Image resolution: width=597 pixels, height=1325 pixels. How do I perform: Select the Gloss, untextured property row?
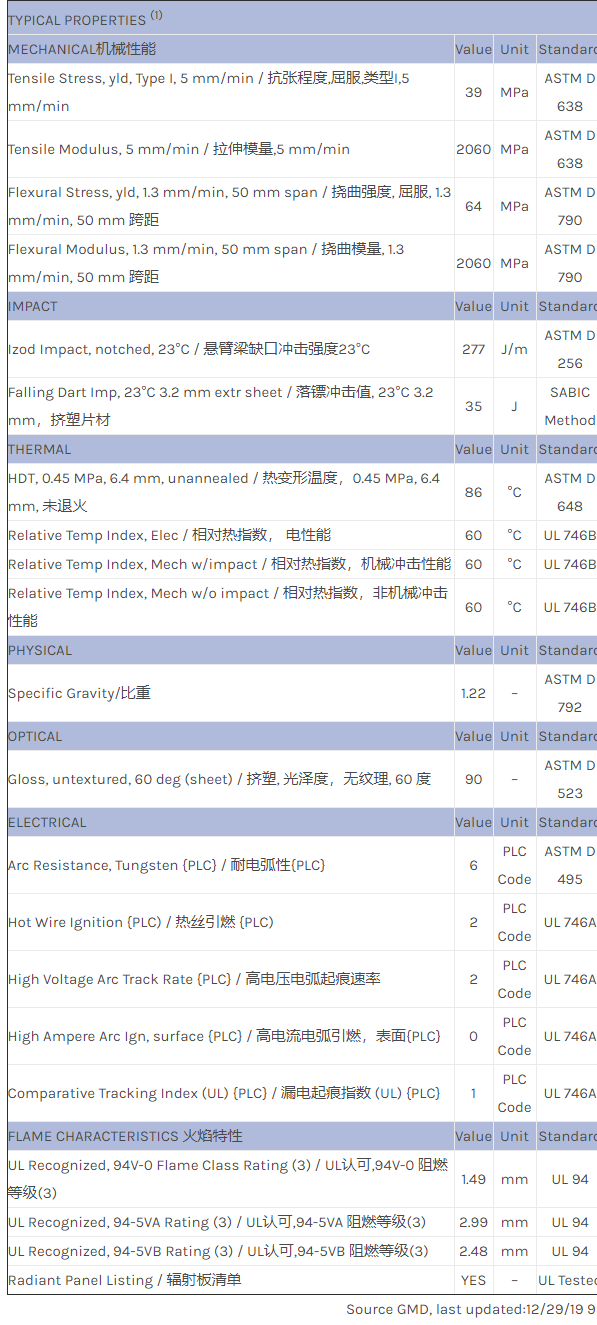point(302,779)
